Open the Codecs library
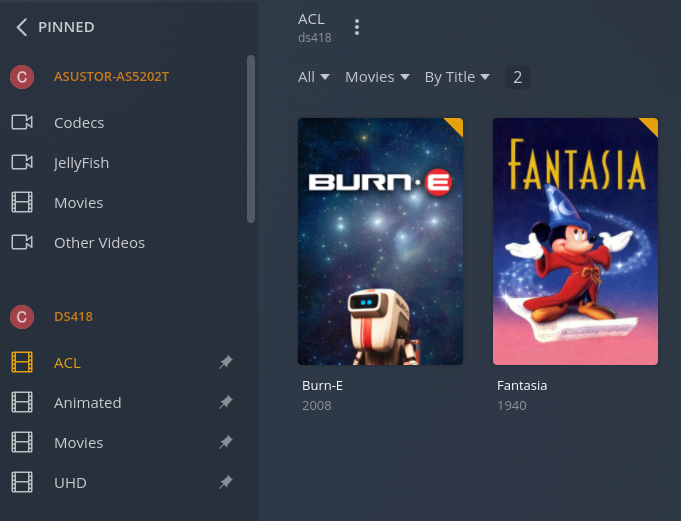 [x=79, y=123]
